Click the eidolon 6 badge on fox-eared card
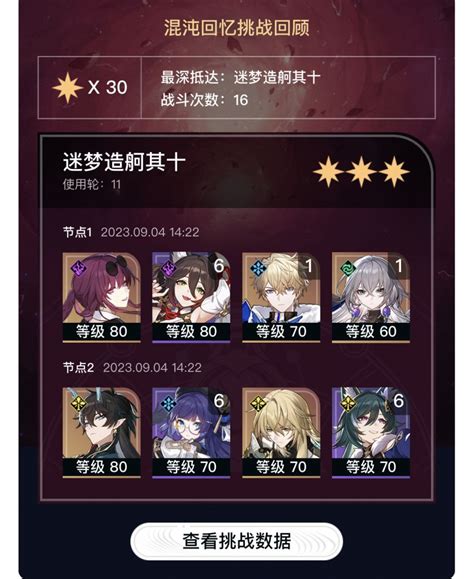 (x=219, y=265)
